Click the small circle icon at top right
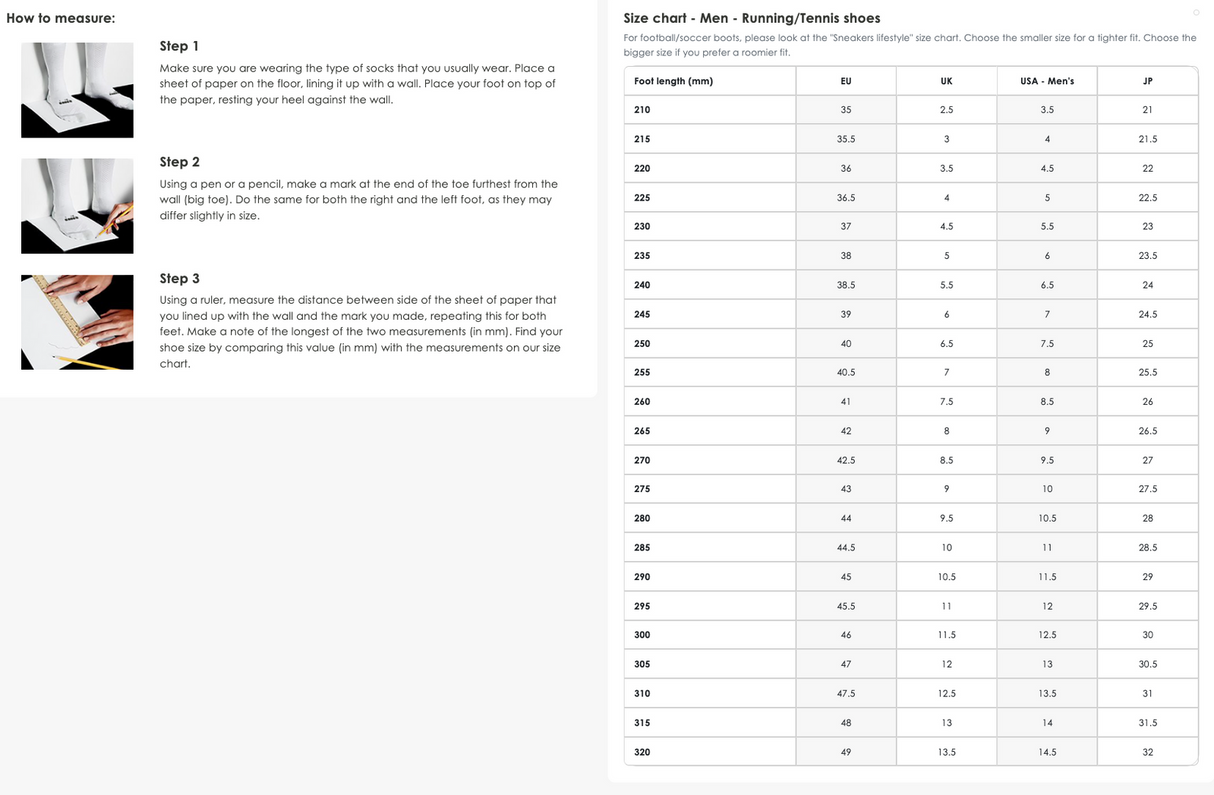Screen dimensions: 1214x795 1196,12
